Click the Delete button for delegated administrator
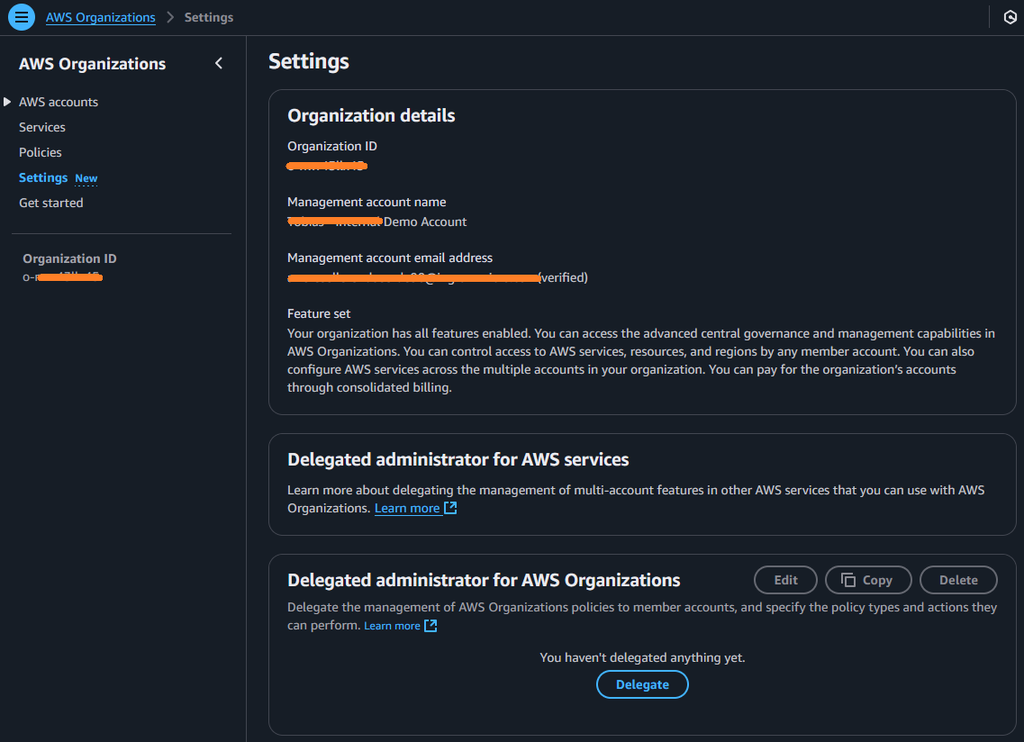 pyautogui.click(x=958, y=580)
